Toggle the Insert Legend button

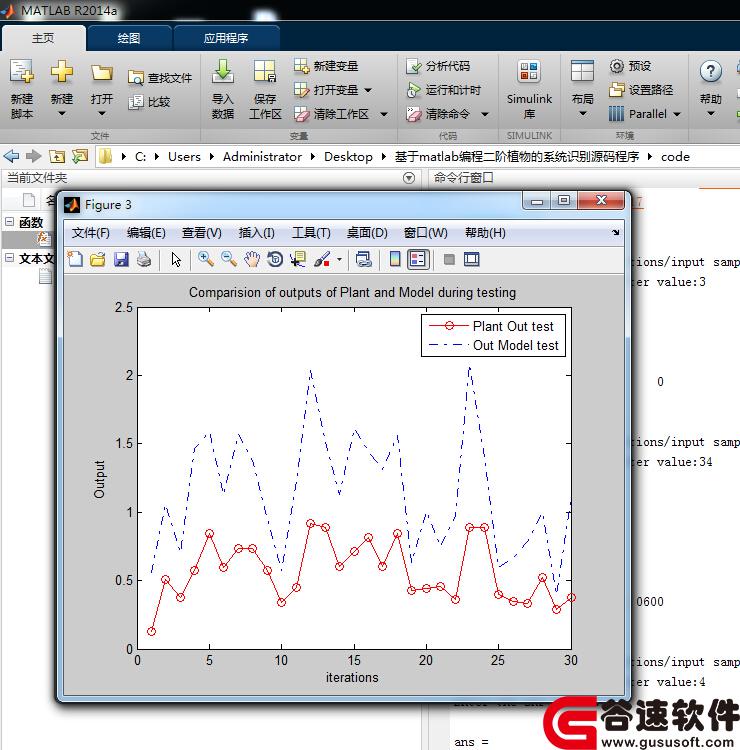click(418, 259)
